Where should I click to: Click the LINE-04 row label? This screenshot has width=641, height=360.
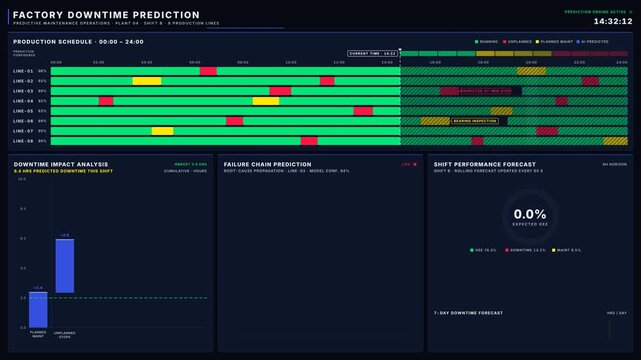tap(23, 101)
